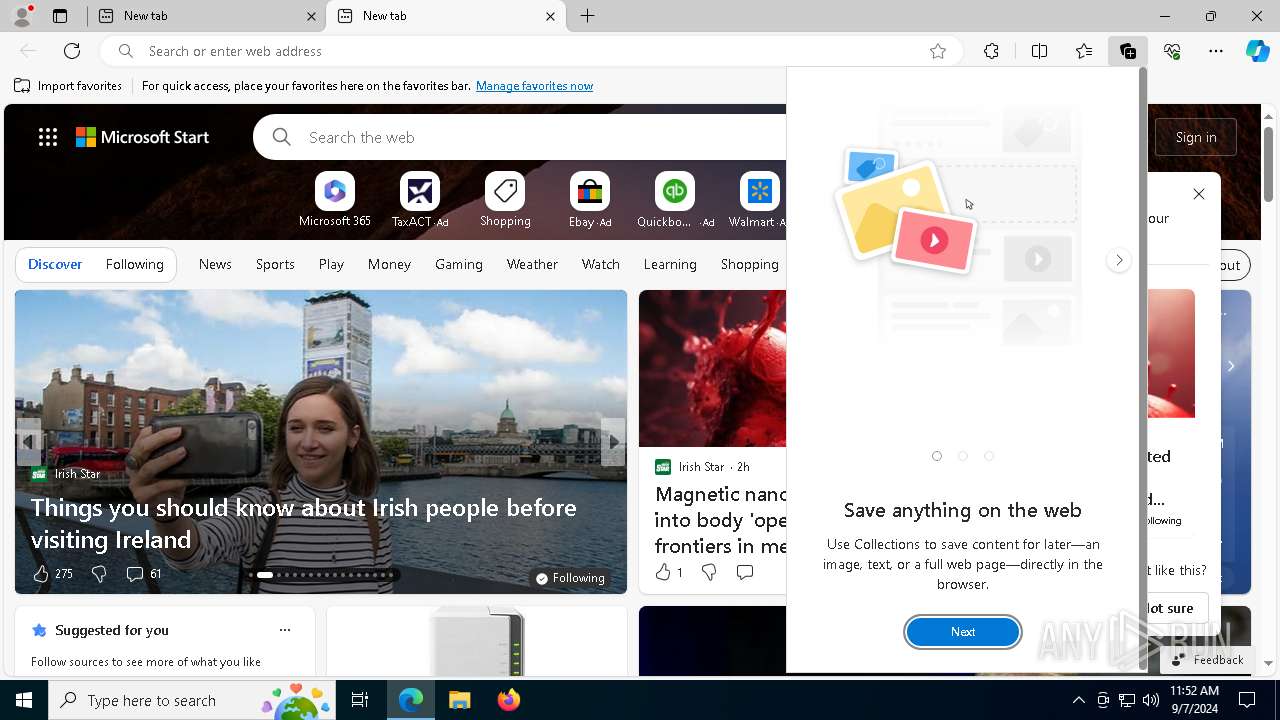Image resolution: width=1280 pixels, height=720 pixels.
Task: Open the Sports category
Action: coord(275,264)
